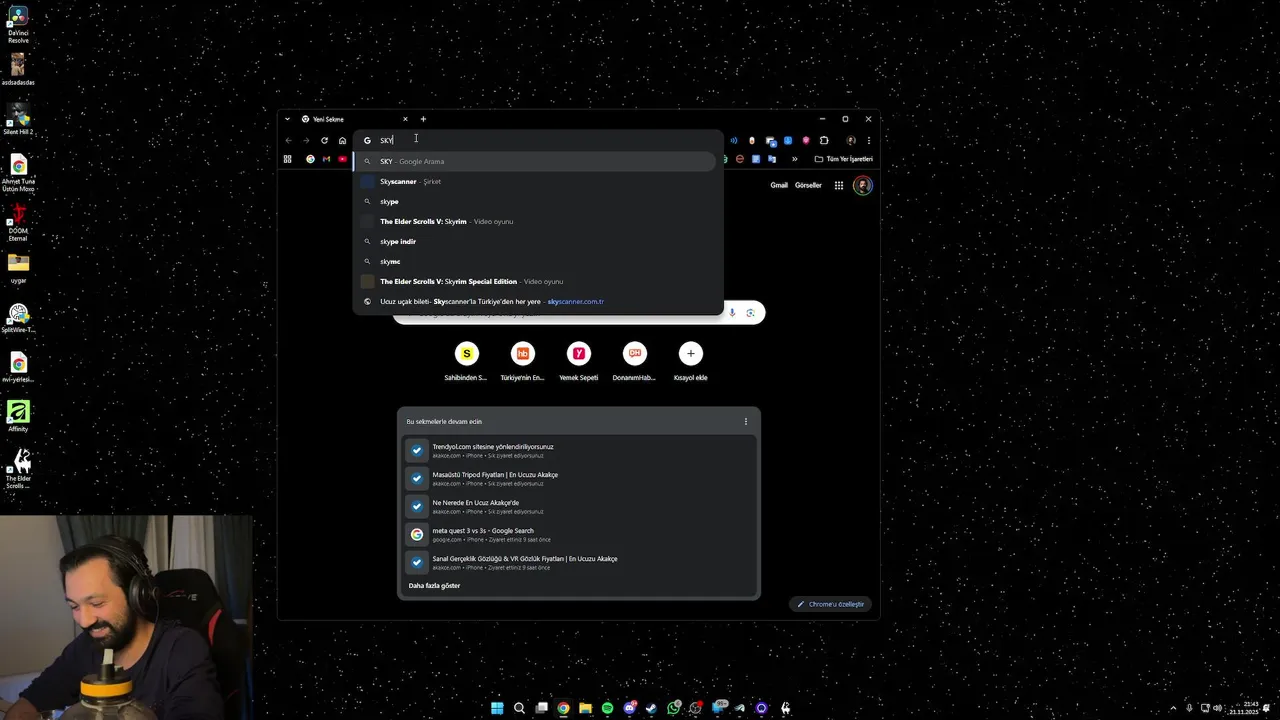Open Spotify from taskbar
This screenshot has height=720, width=1280.
[x=607, y=708]
